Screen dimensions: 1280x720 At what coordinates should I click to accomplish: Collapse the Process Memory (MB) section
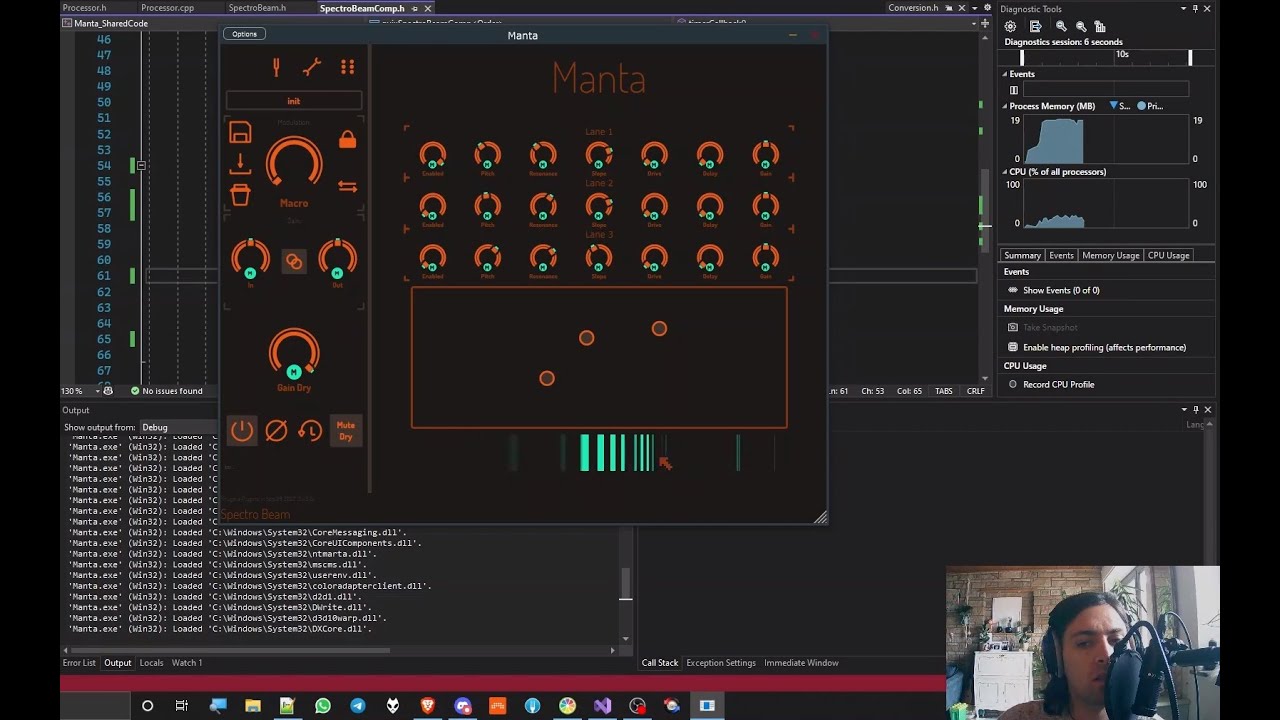[1005, 106]
